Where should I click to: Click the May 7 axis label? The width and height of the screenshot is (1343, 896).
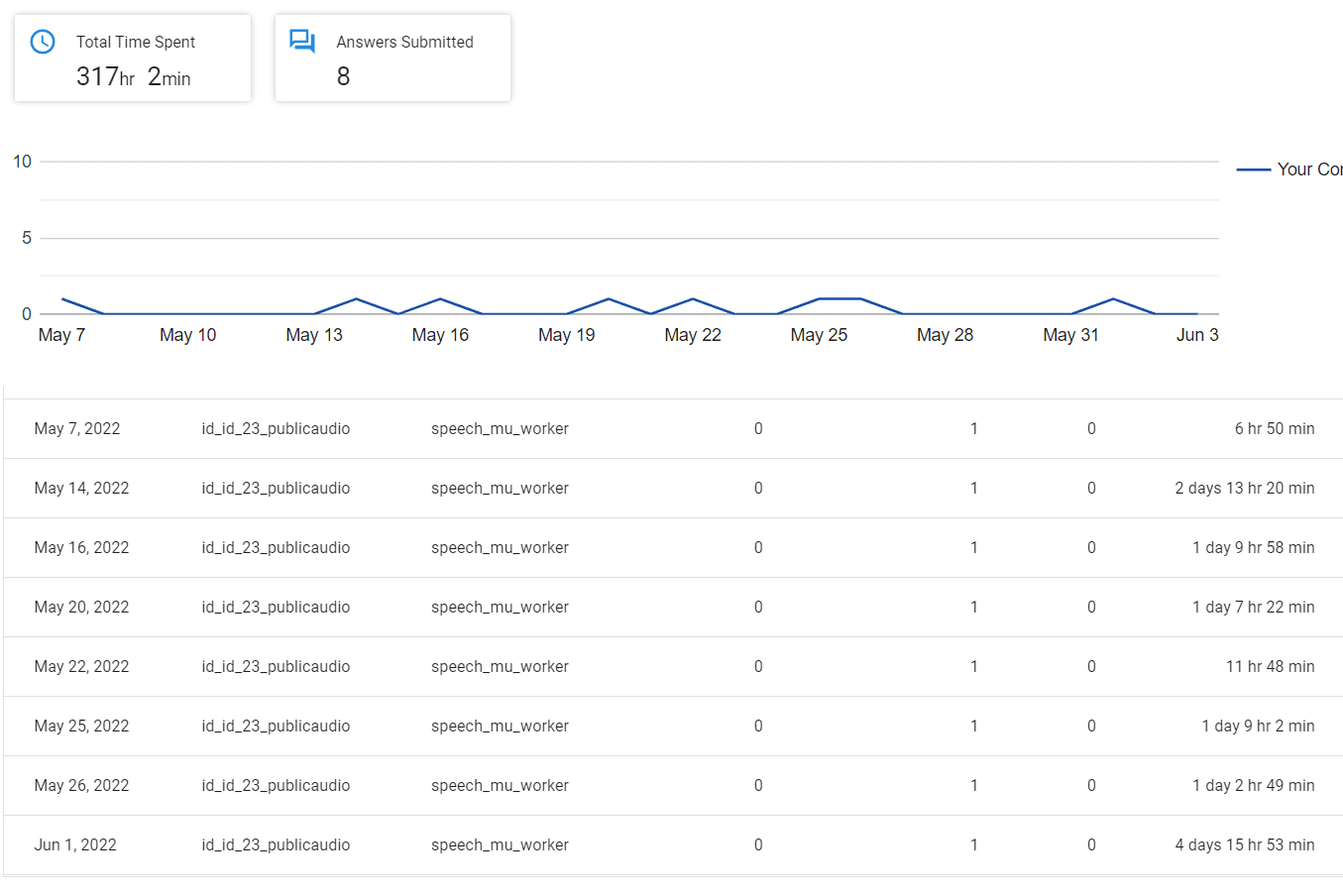click(61, 335)
